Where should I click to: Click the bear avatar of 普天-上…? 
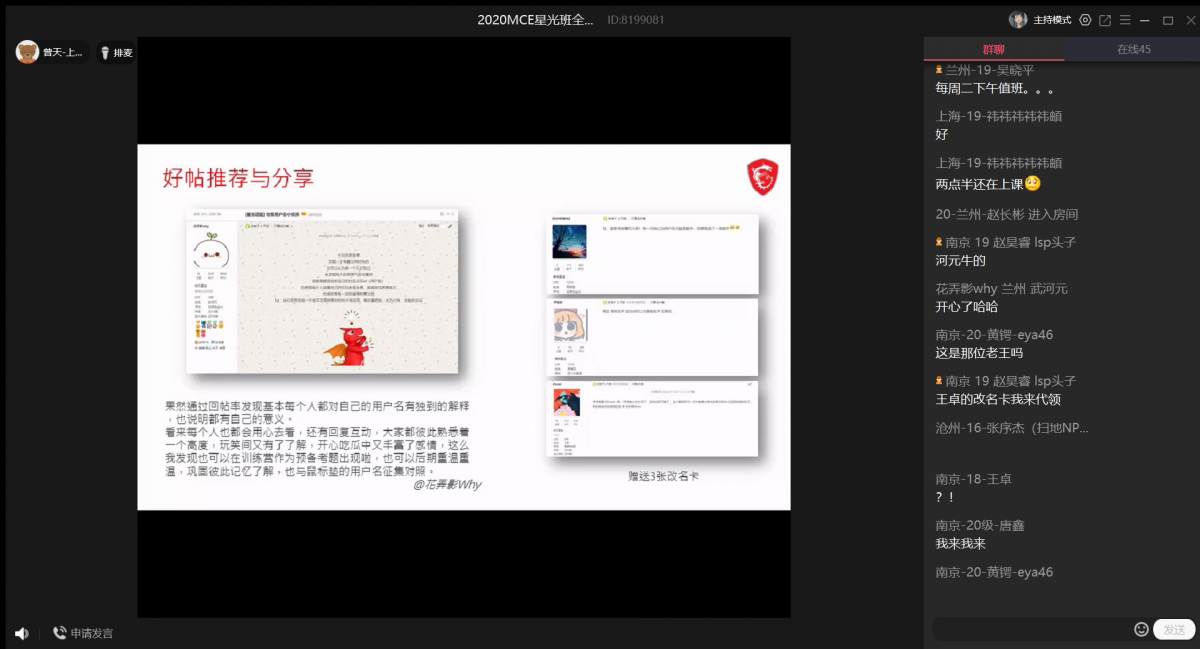27,52
